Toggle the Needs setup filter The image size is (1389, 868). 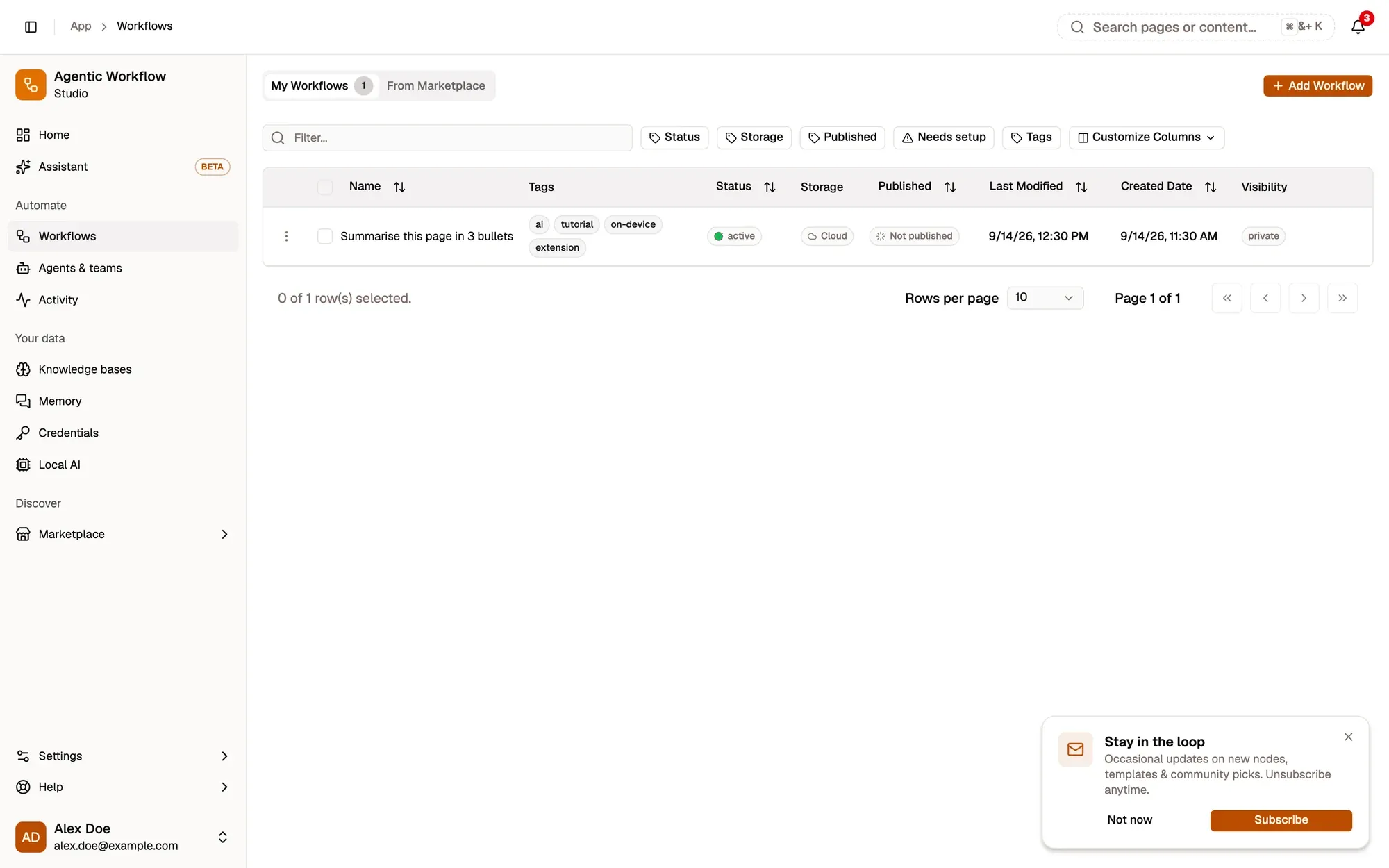(x=944, y=137)
